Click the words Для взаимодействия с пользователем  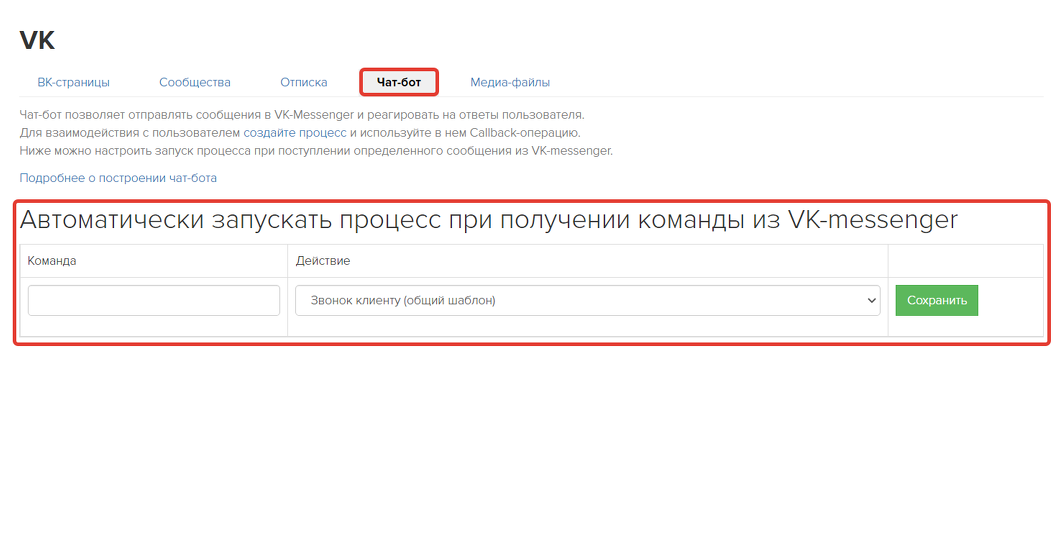pyautogui.click(x=130, y=133)
